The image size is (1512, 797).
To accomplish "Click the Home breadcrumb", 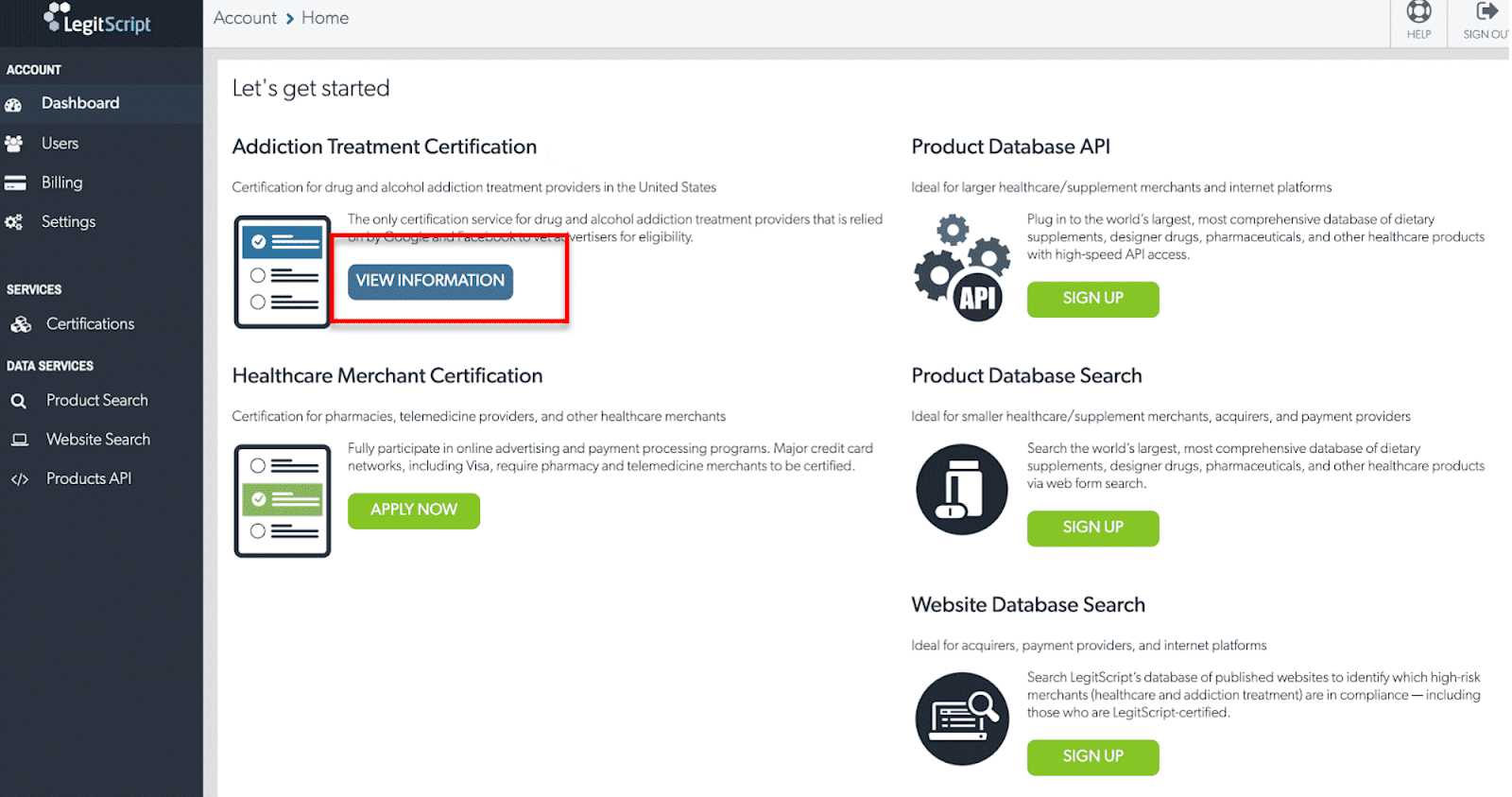I will [x=325, y=18].
